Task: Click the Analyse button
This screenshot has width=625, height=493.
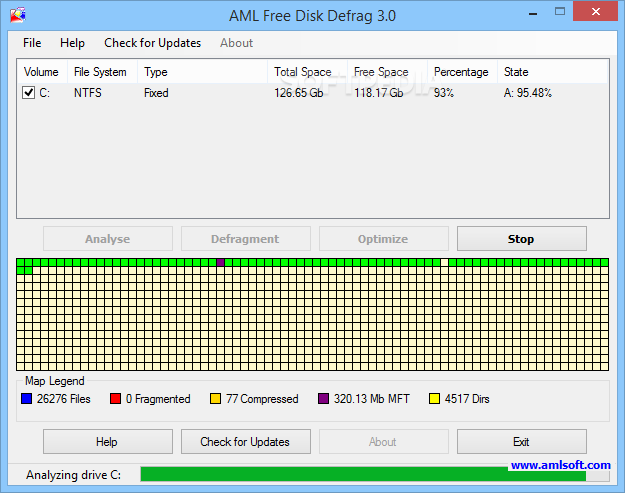Action: point(108,239)
